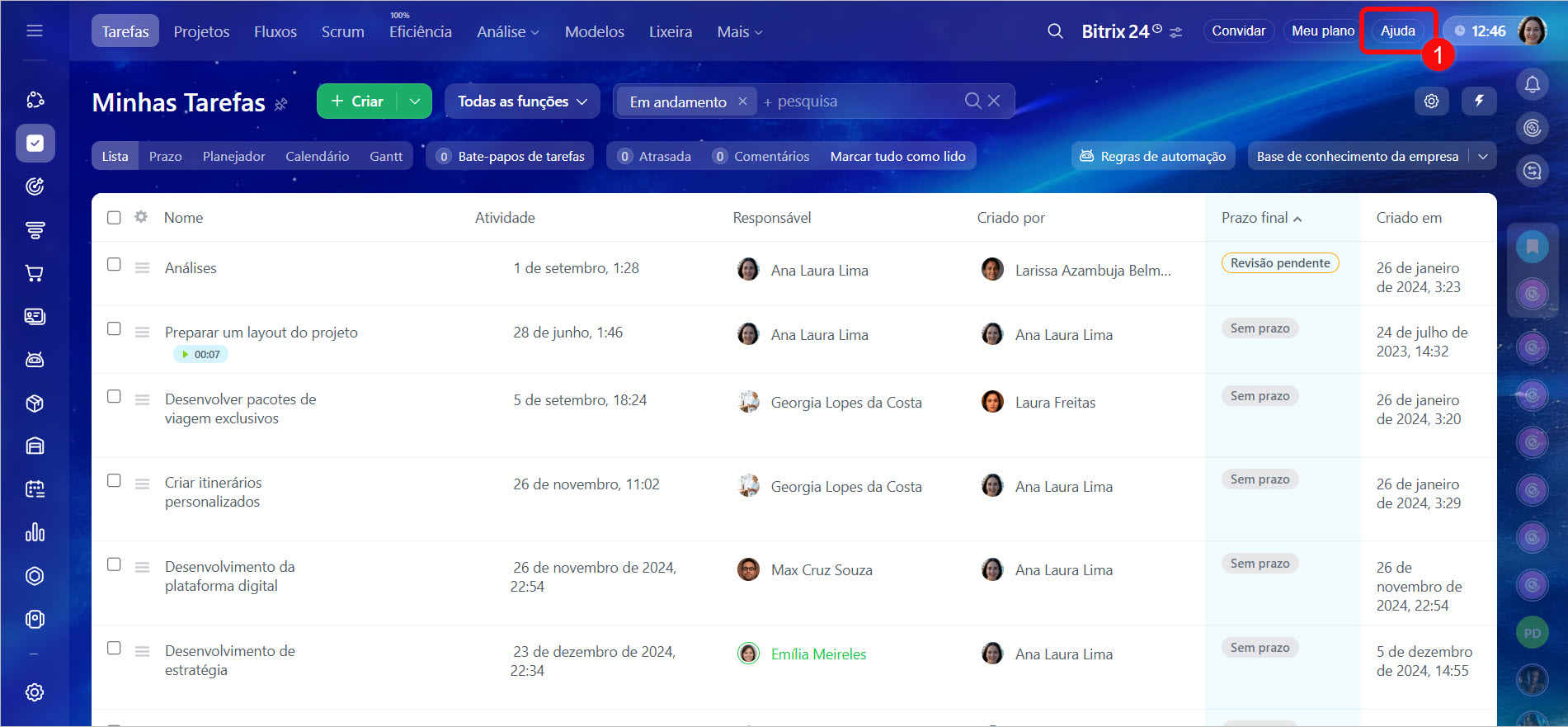The height and width of the screenshot is (727, 1568).
Task: Select the Criar itinerários personalizados checkbox
Action: [114, 480]
